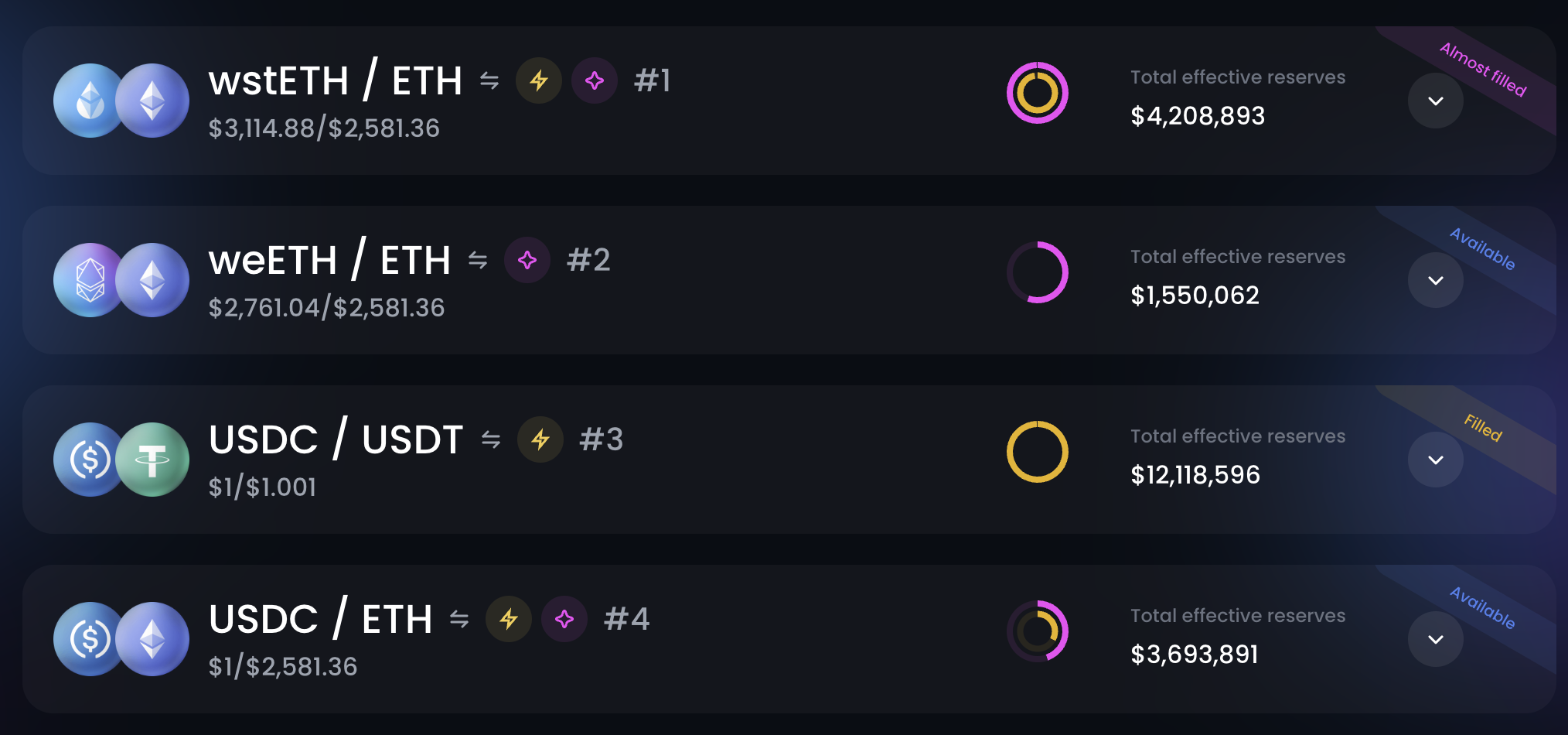
Task: Expand the weETH / ETH pool details
Action: pos(1436,280)
